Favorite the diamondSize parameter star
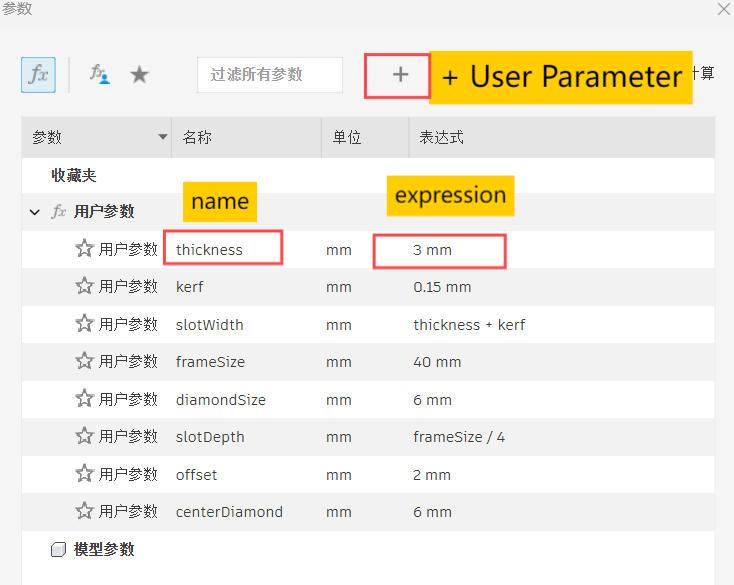734x585 pixels. tap(84, 399)
